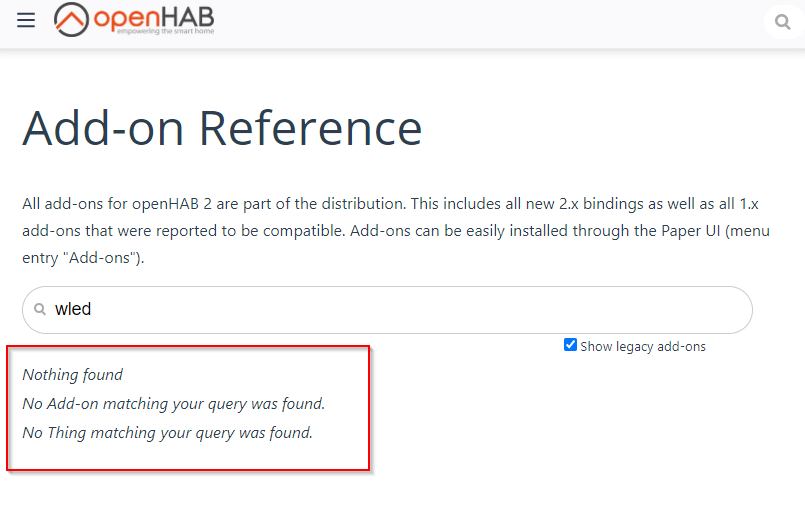Click the orange openHAB house logo icon
Screen dimensions: 805x505
tap(71, 19)
